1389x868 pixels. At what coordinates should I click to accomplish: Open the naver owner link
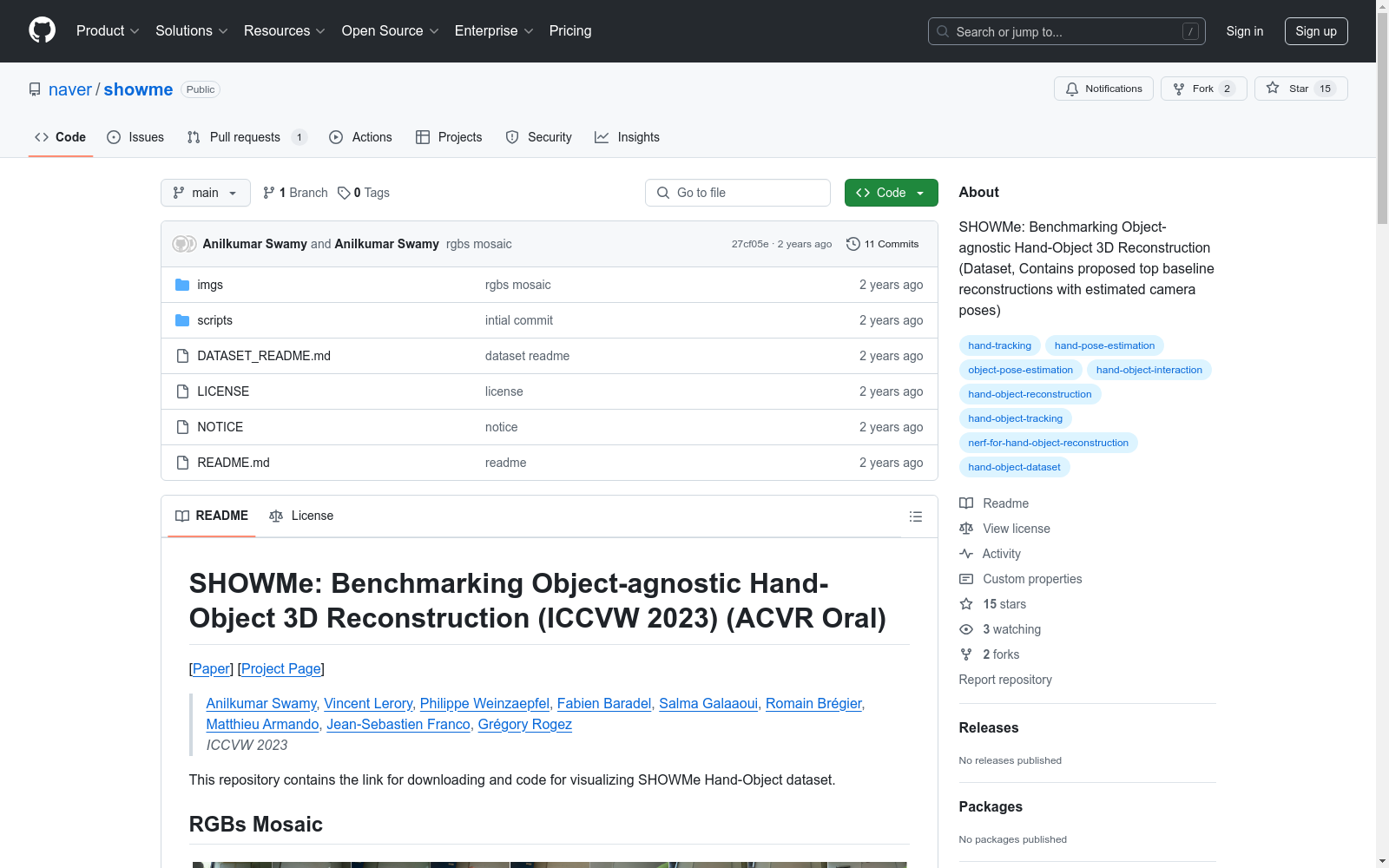(70, 89)
